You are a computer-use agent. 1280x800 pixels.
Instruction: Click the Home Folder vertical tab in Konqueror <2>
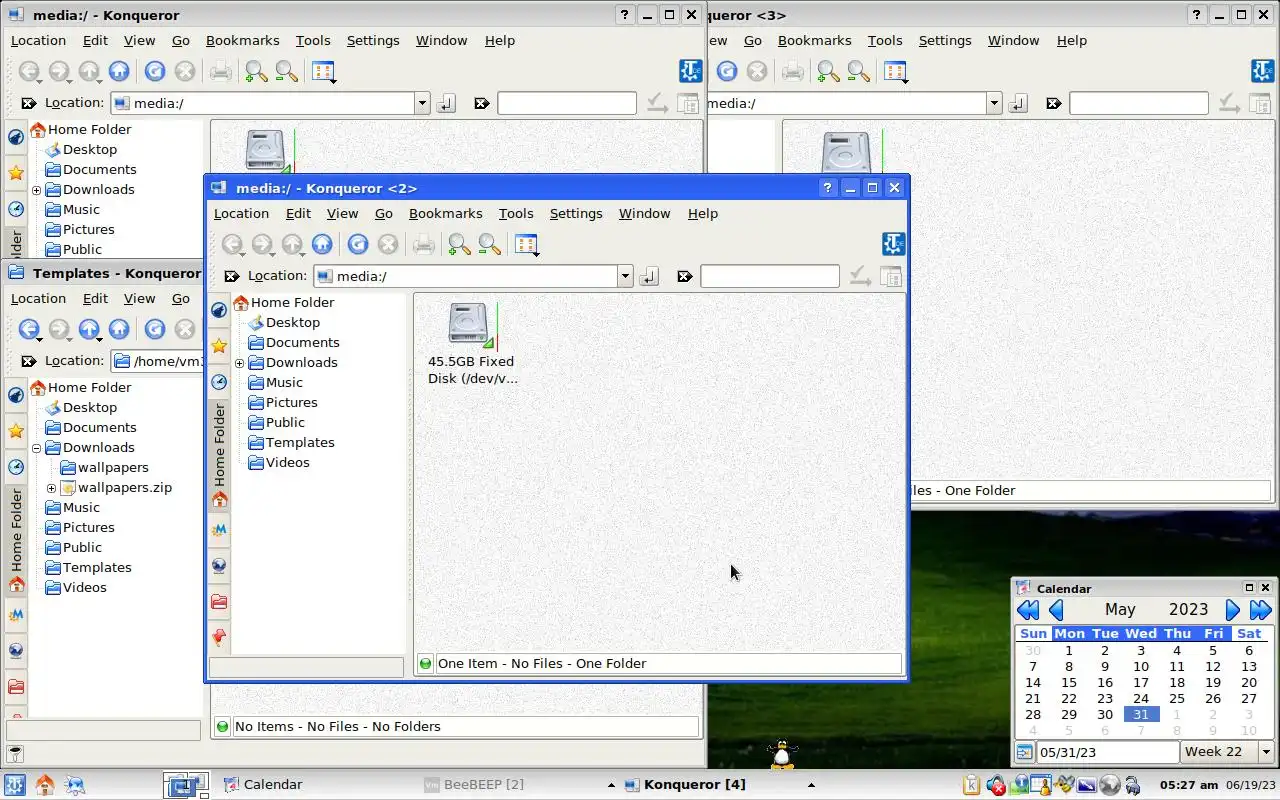point(219,455)
